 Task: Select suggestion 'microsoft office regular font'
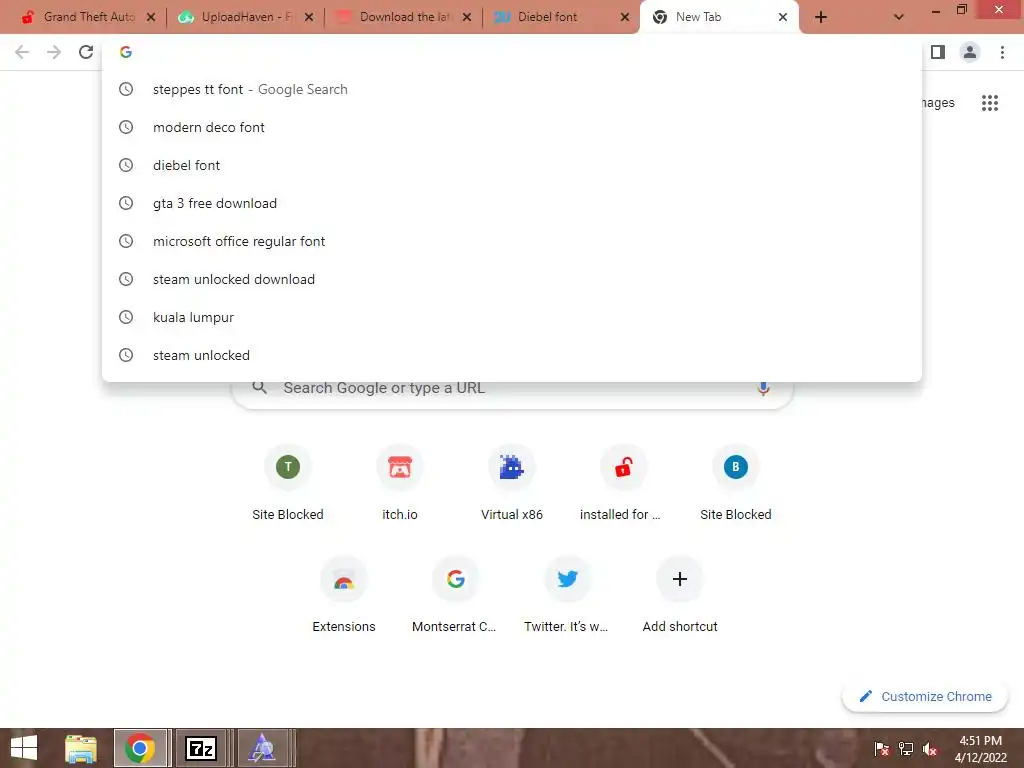coord(511,241)
